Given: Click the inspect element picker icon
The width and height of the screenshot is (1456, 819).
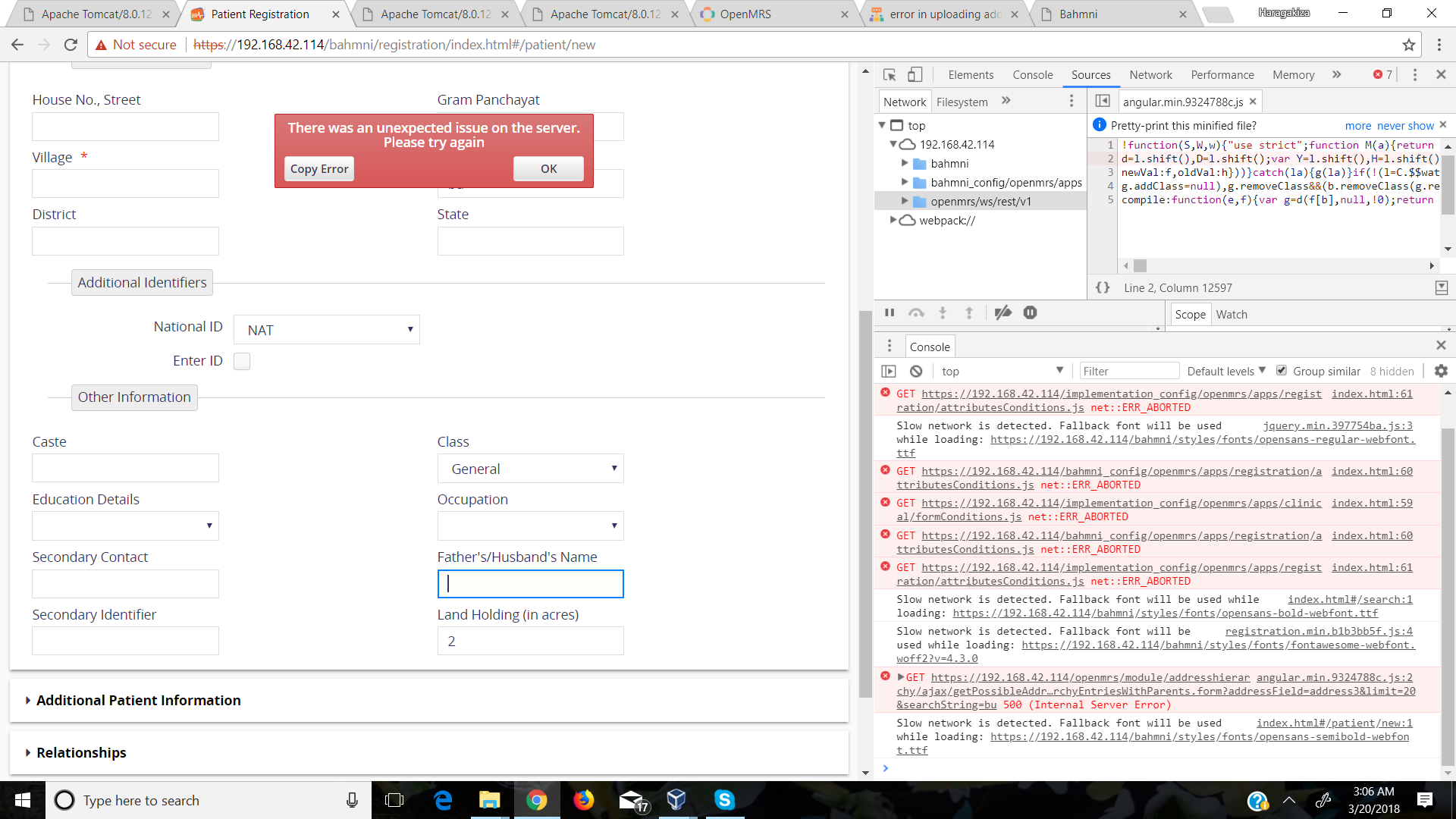Looking at the screenshot, I should point(890,74).
